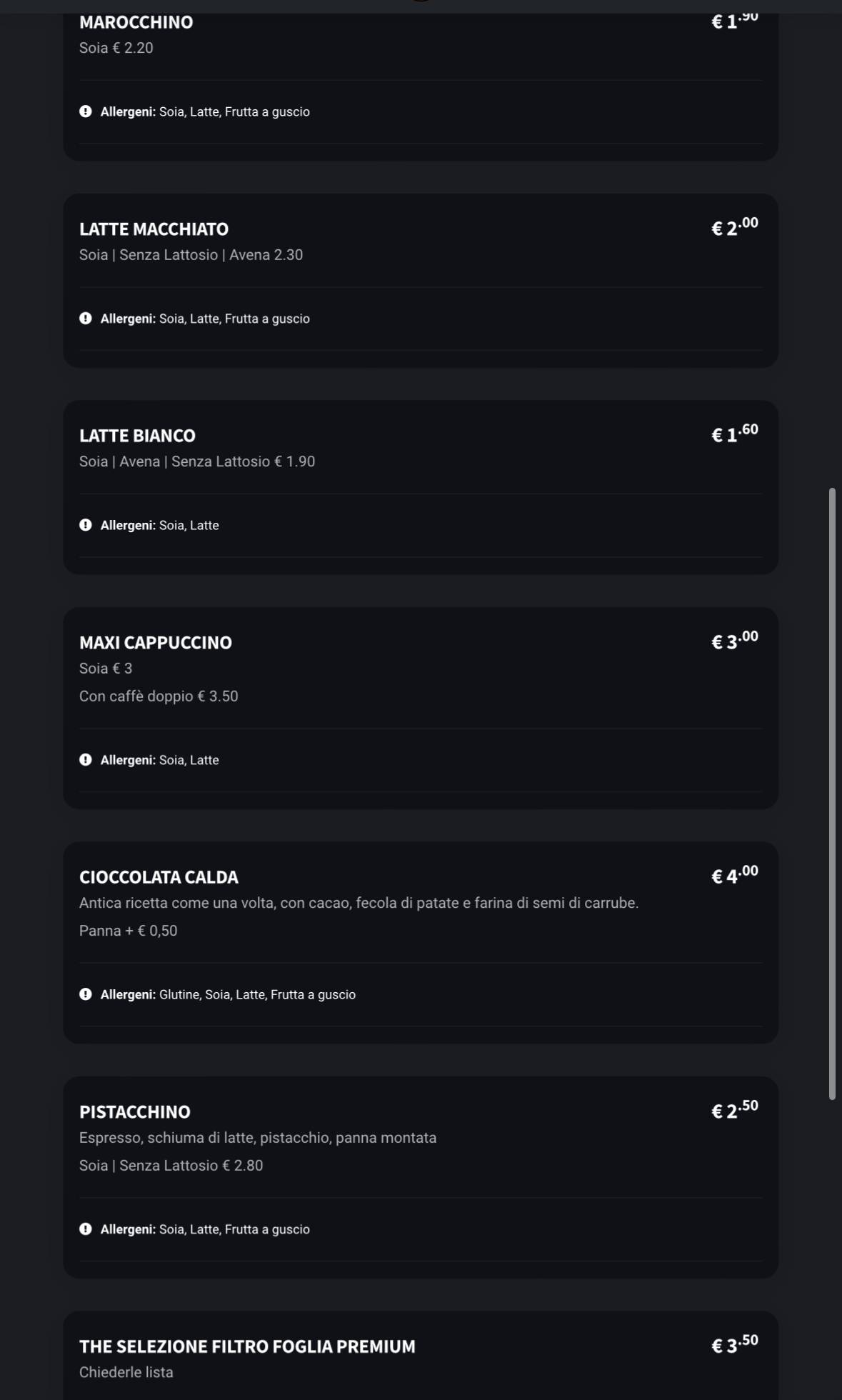The height and width of the screenshot is (1400, 842).
Task: Click the Marocchino item title
Action: 136,23
